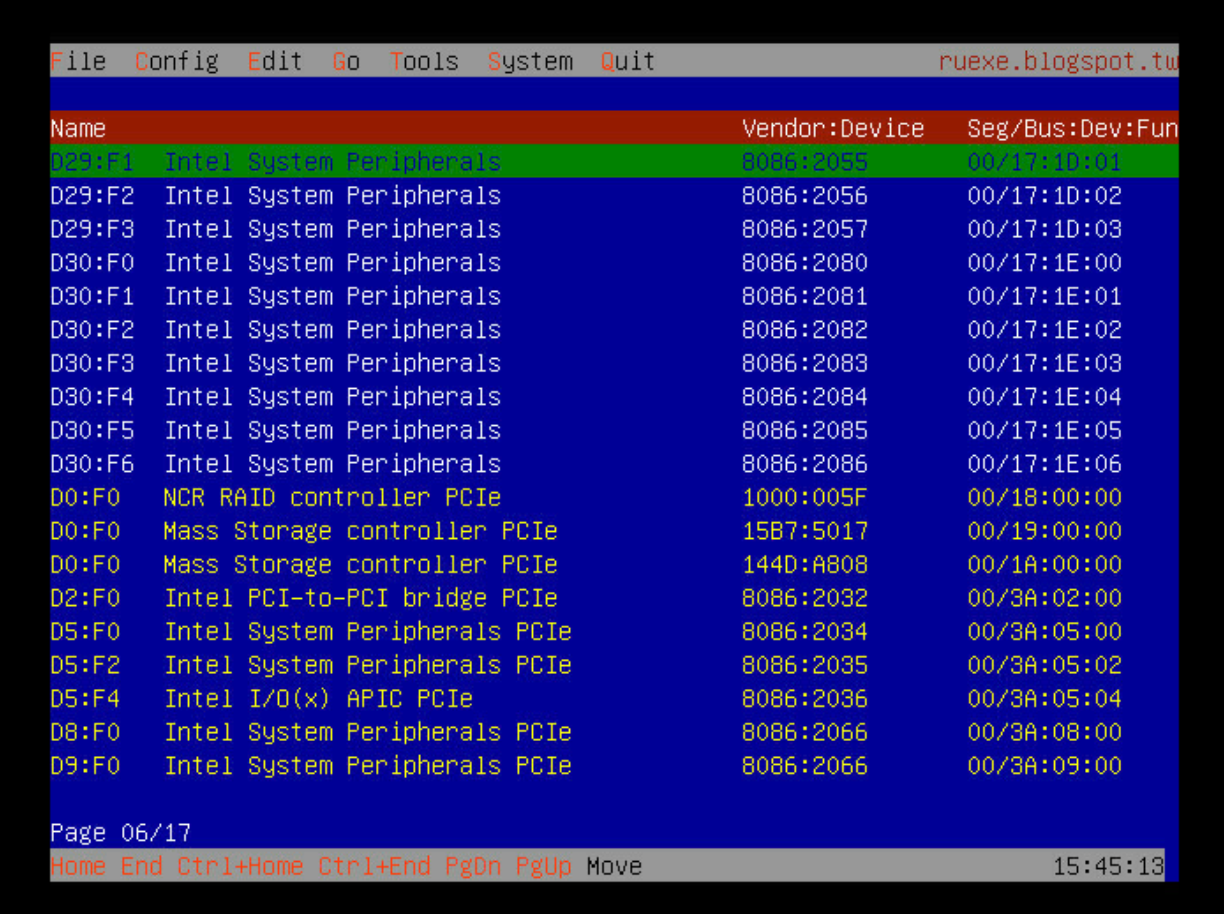Viewport: 1224px width, 914px height.
Task: Click the 15:45:13 clock display
Action: (x=1108, y=866)
